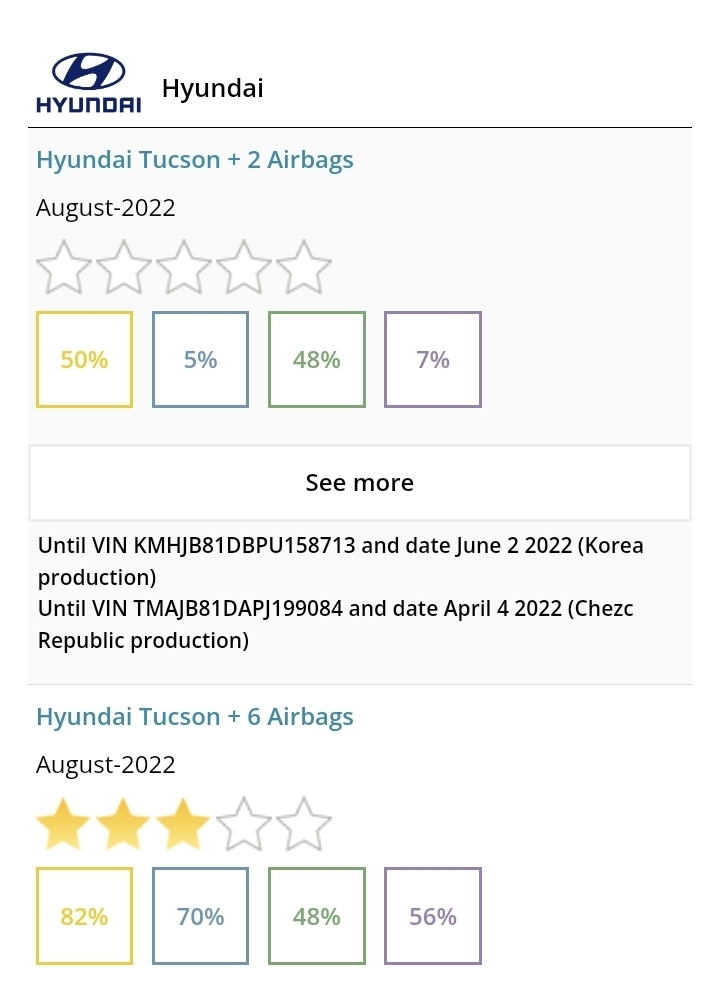Select the blue 70% score box

point(200,916)
